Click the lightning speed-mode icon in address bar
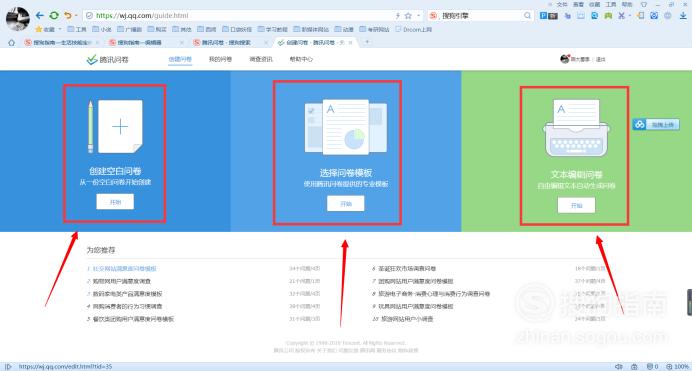 [x=397, y=15]
